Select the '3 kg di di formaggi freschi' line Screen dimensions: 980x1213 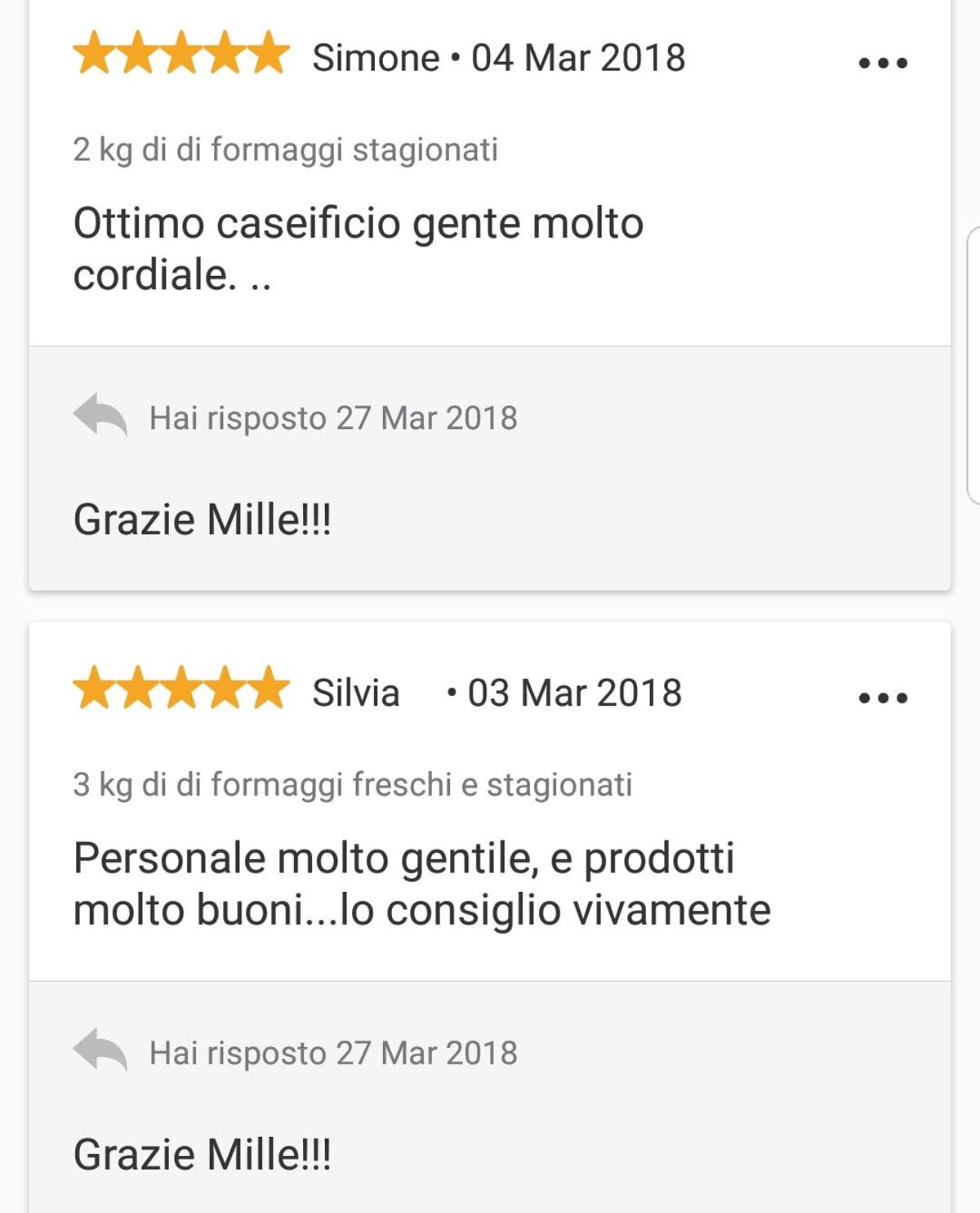(352, 785)
